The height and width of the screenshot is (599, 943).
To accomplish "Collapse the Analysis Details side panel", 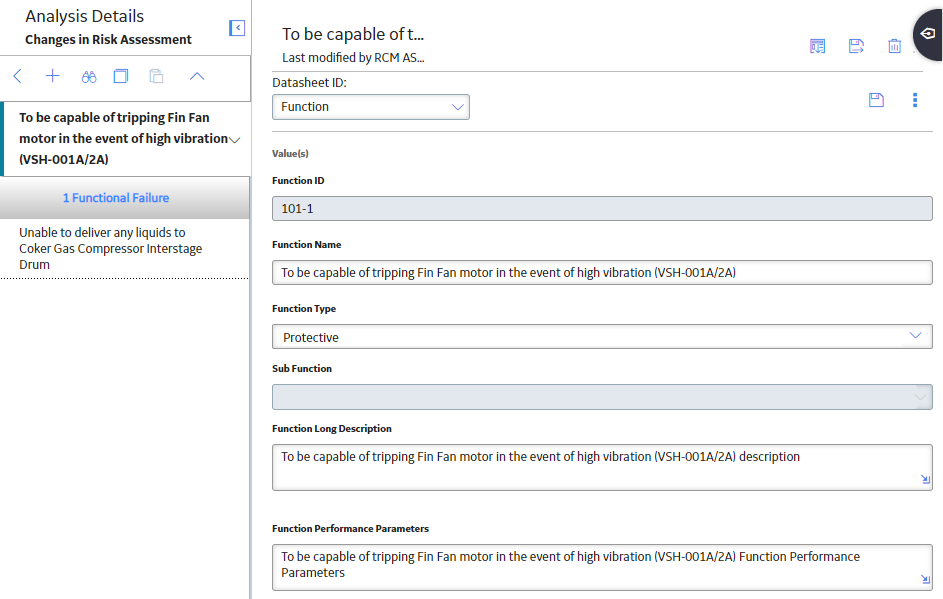I will (237, 28).
